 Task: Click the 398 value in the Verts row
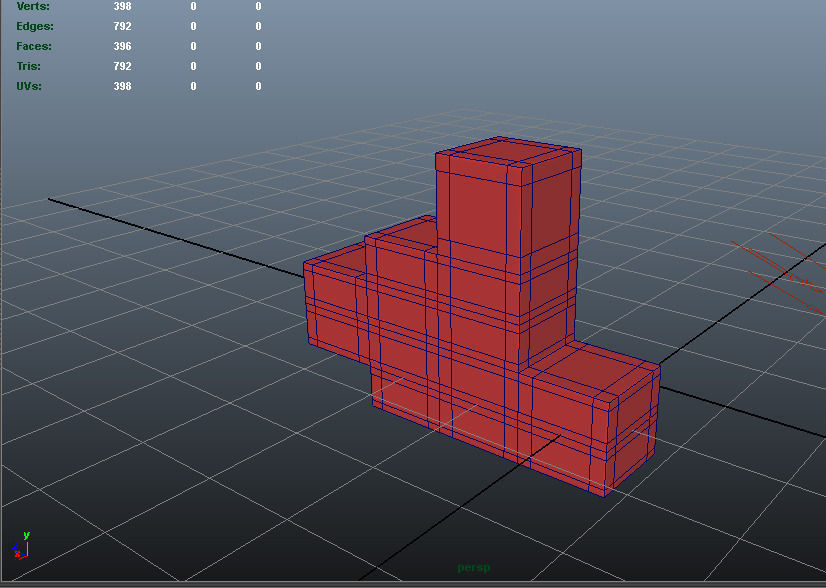click(122, 6)
